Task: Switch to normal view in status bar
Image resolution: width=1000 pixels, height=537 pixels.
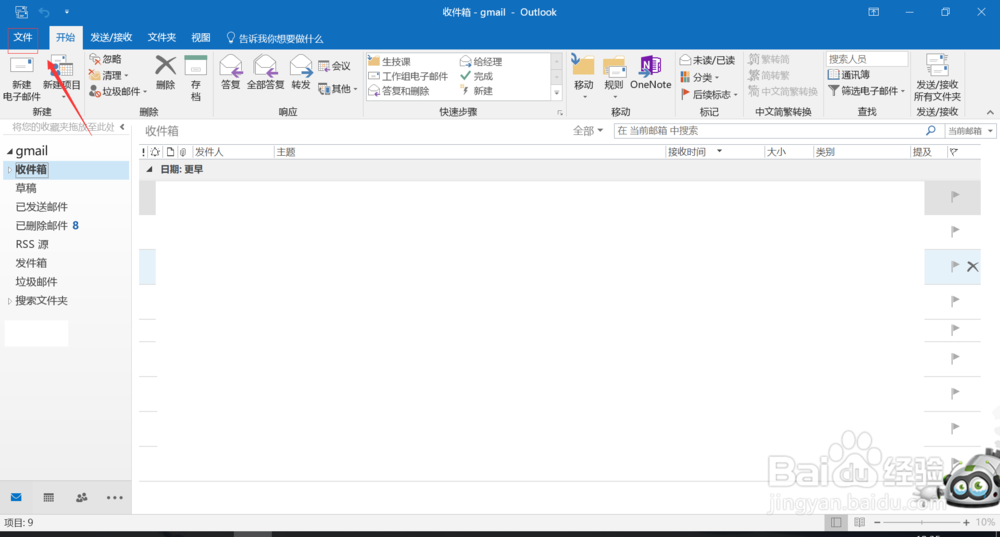Action: pyautogui.click(x=835, y=522)
